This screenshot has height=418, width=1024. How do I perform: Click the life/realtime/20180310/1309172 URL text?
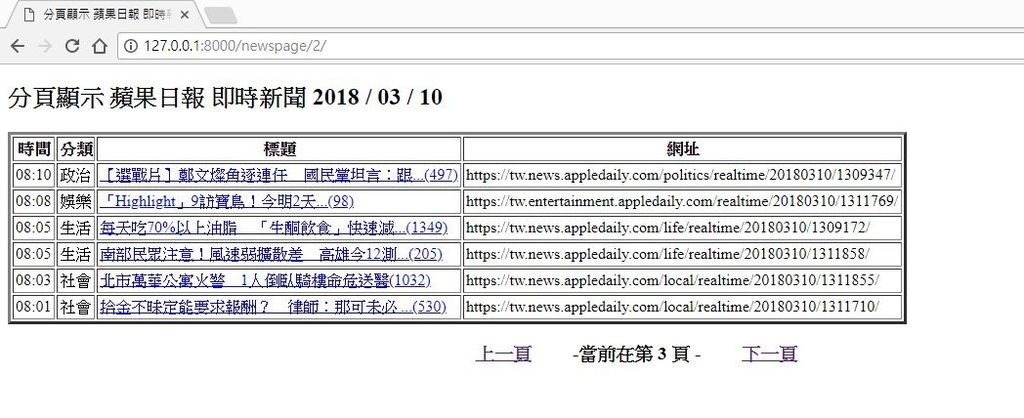[668, 227]
